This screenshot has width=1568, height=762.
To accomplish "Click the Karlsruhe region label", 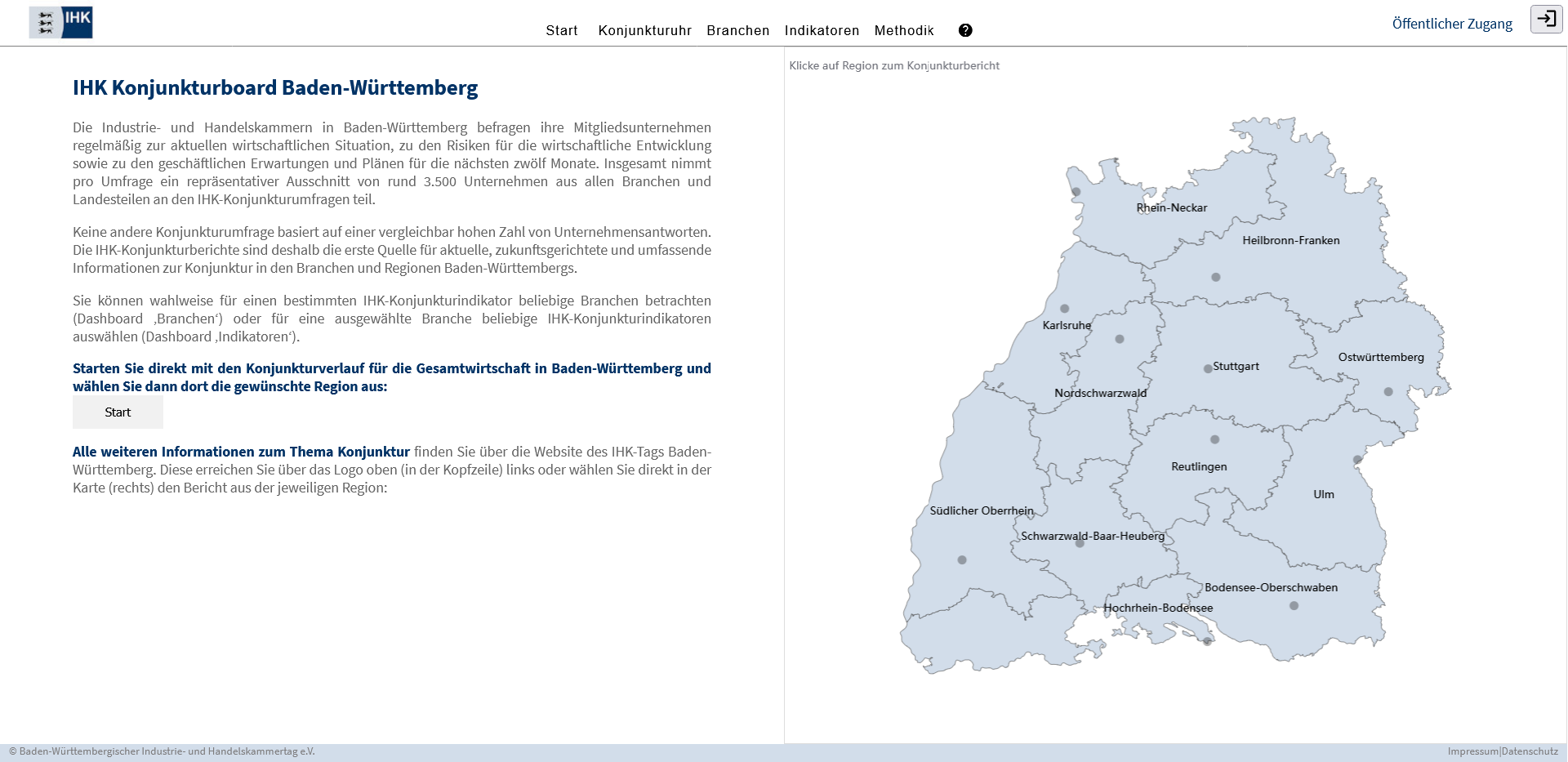I will pos(1066,326).
